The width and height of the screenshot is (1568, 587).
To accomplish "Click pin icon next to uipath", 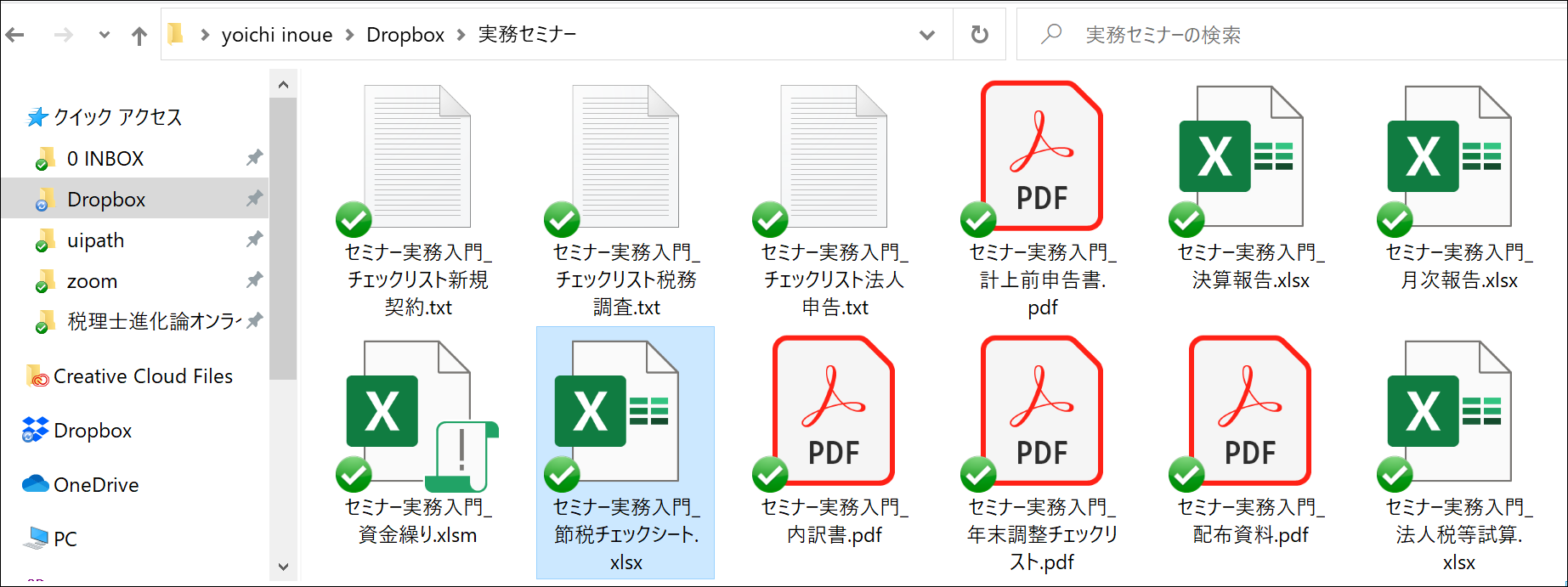I will click(254, 240).
